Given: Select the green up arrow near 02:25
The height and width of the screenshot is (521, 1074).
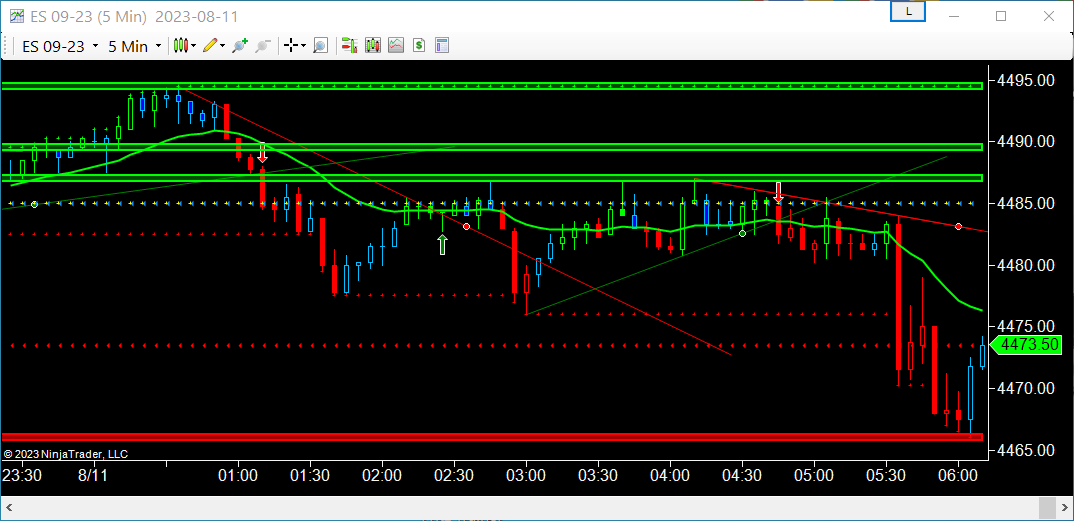Looking at the screenshot, I should [x=442, y=244].
